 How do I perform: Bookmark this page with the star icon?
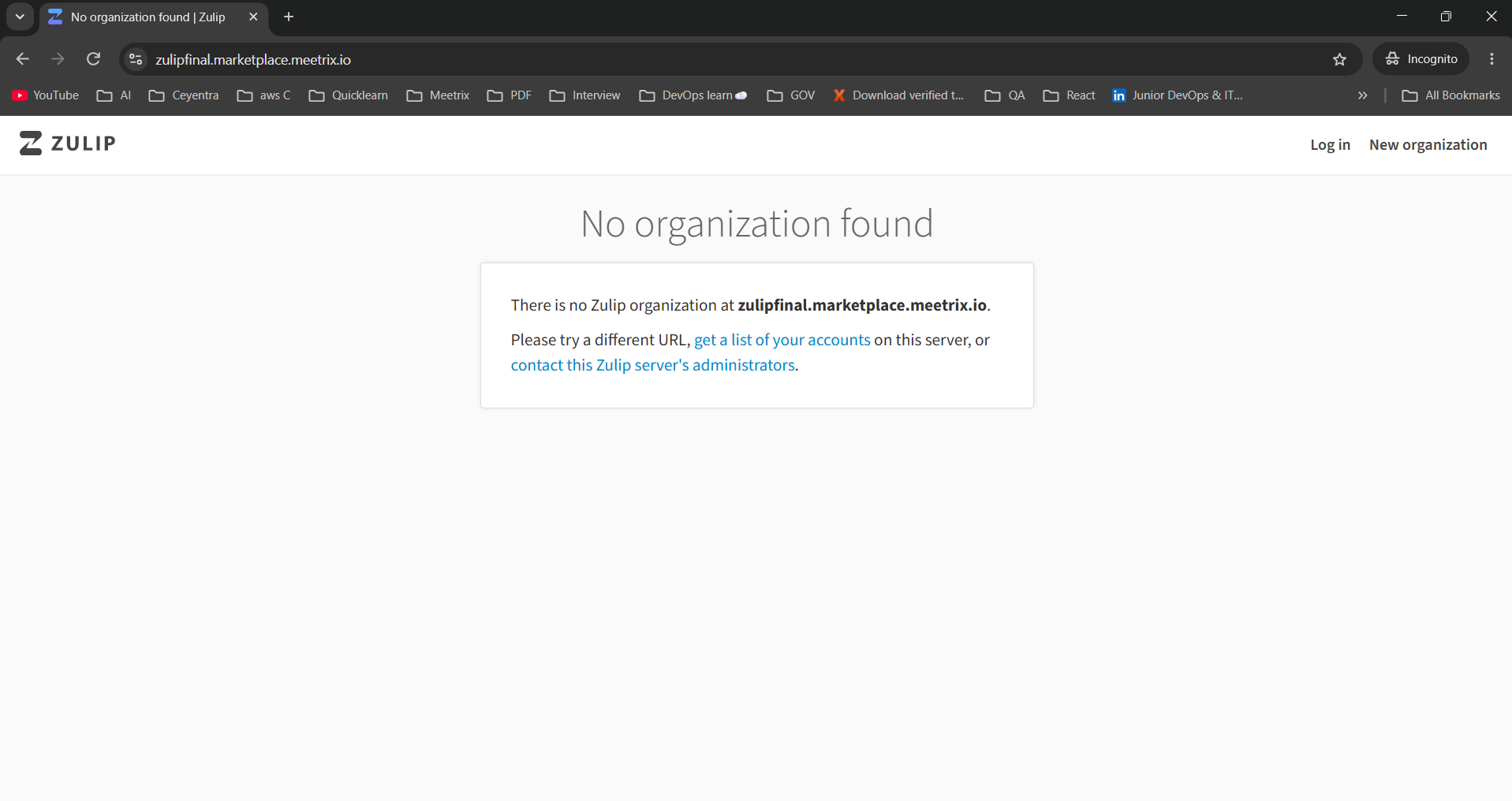tap(1339, 59)
